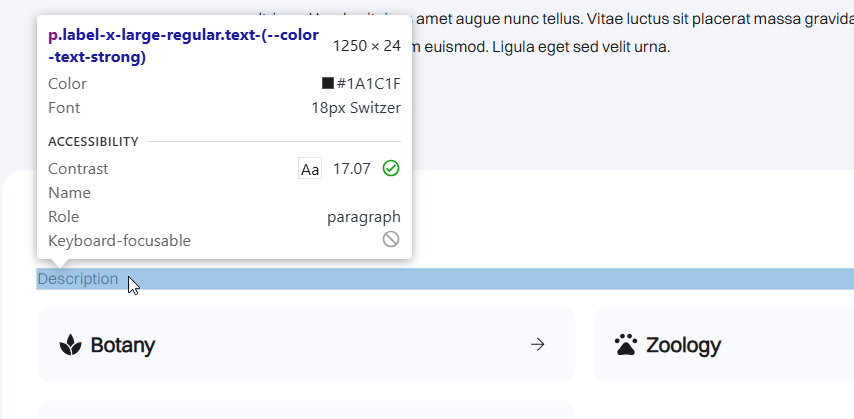Open the Zoology category link
This screenshot has height=419, width=854.
point(683,346)
